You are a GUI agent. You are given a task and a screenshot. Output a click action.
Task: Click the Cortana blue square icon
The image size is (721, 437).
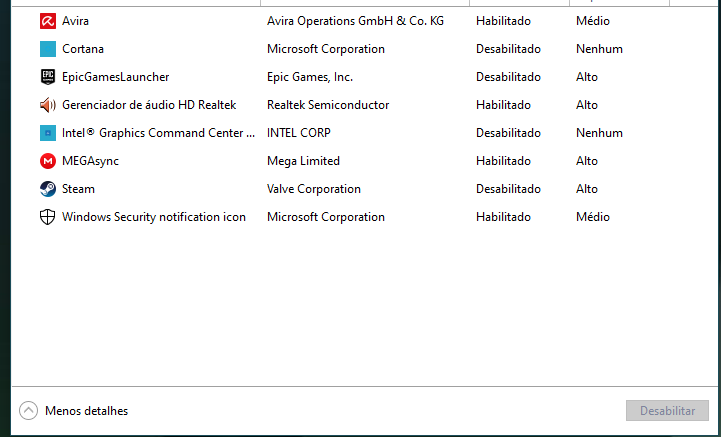[x=48, y=49]
